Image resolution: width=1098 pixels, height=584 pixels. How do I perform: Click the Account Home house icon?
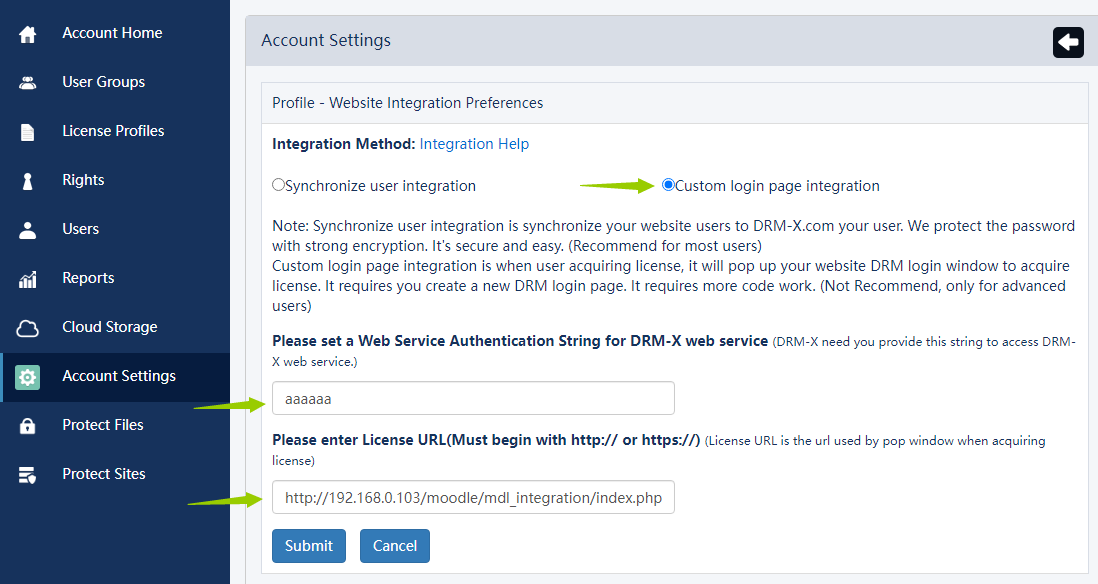(28, 34)
